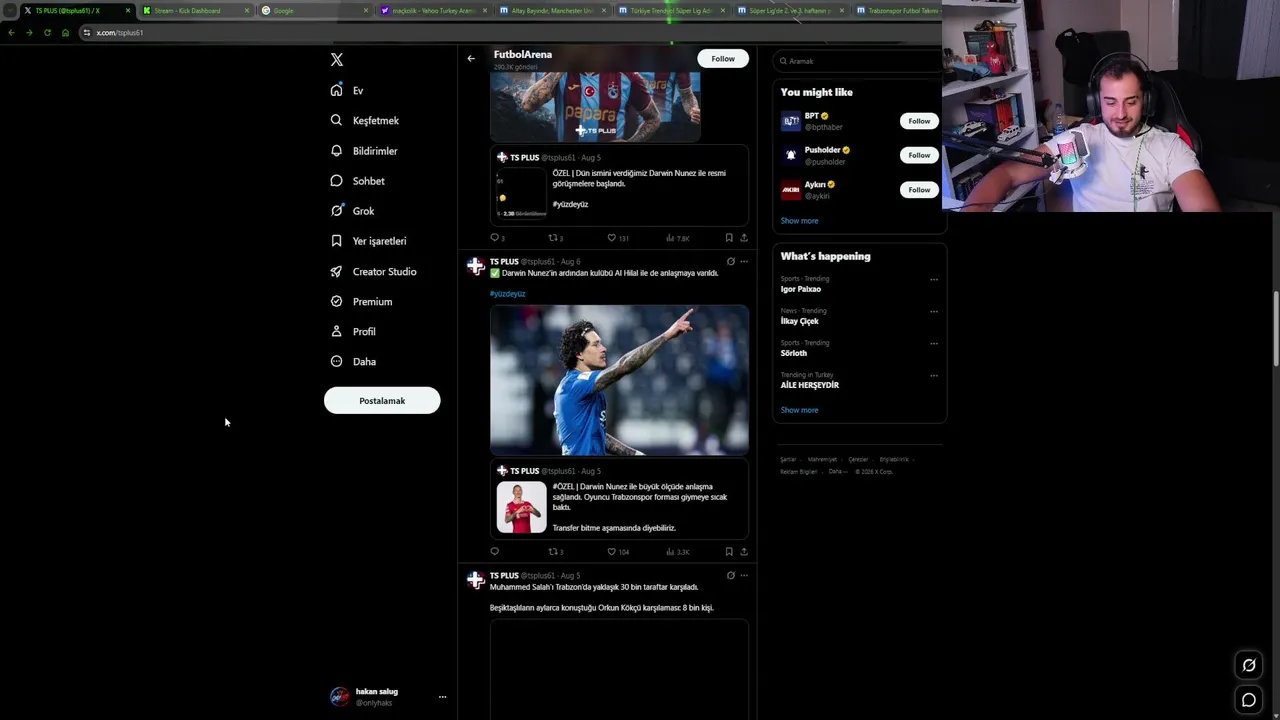Click the Postalamak button
This screenshot has height=720, width=1280.
pyautogui.click(x=382, y=401)
